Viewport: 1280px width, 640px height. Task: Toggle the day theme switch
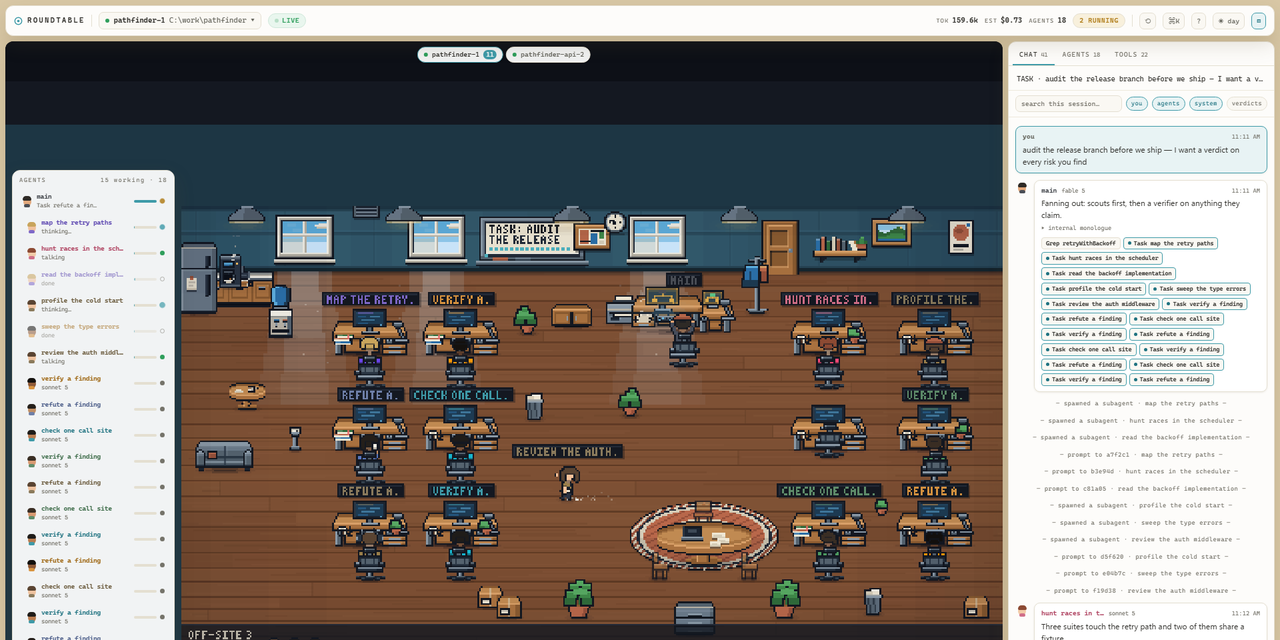pyautogui.click(x=1228, y=20)
